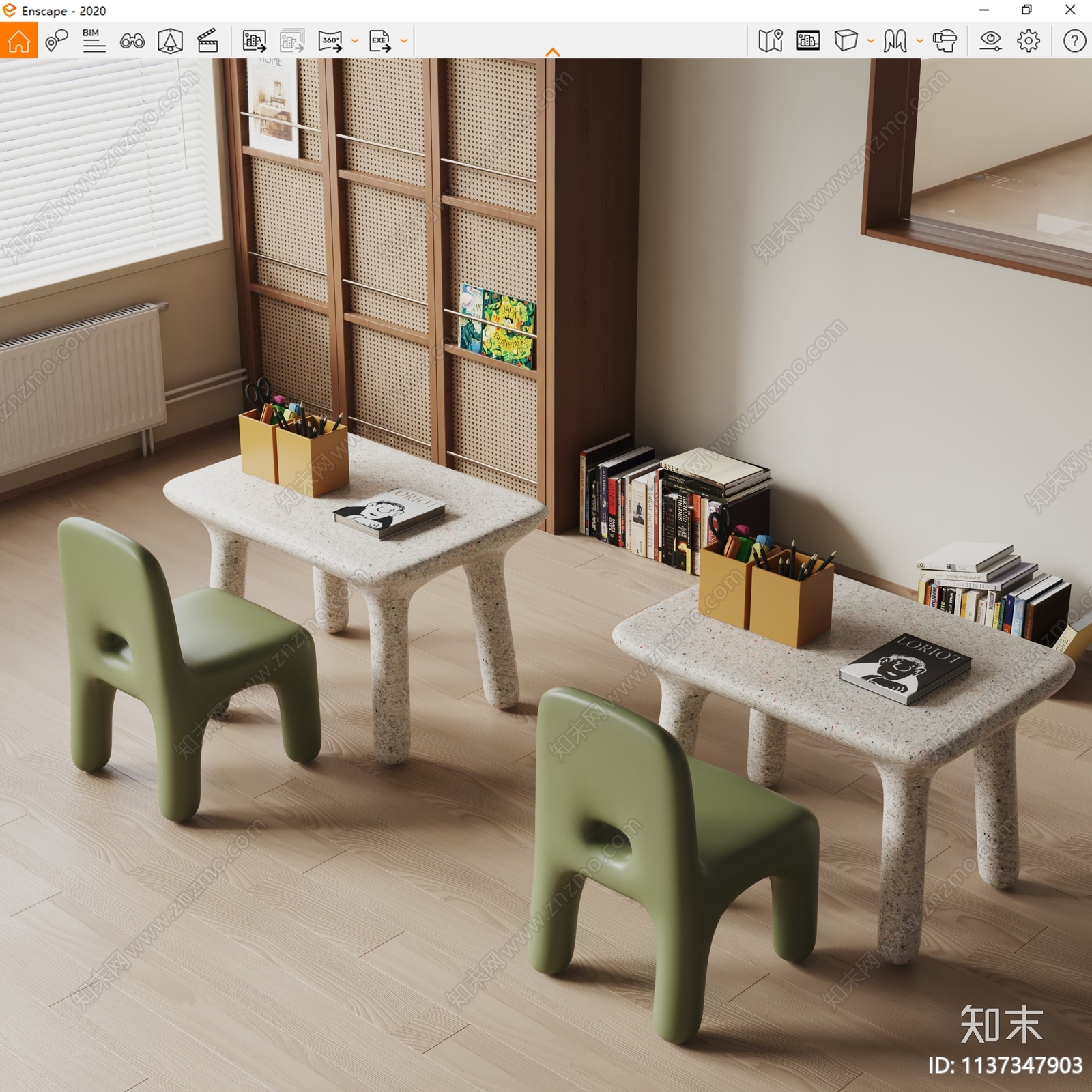Open the video editor clapperboard
1092x1092 pixels.
point(207,41)
